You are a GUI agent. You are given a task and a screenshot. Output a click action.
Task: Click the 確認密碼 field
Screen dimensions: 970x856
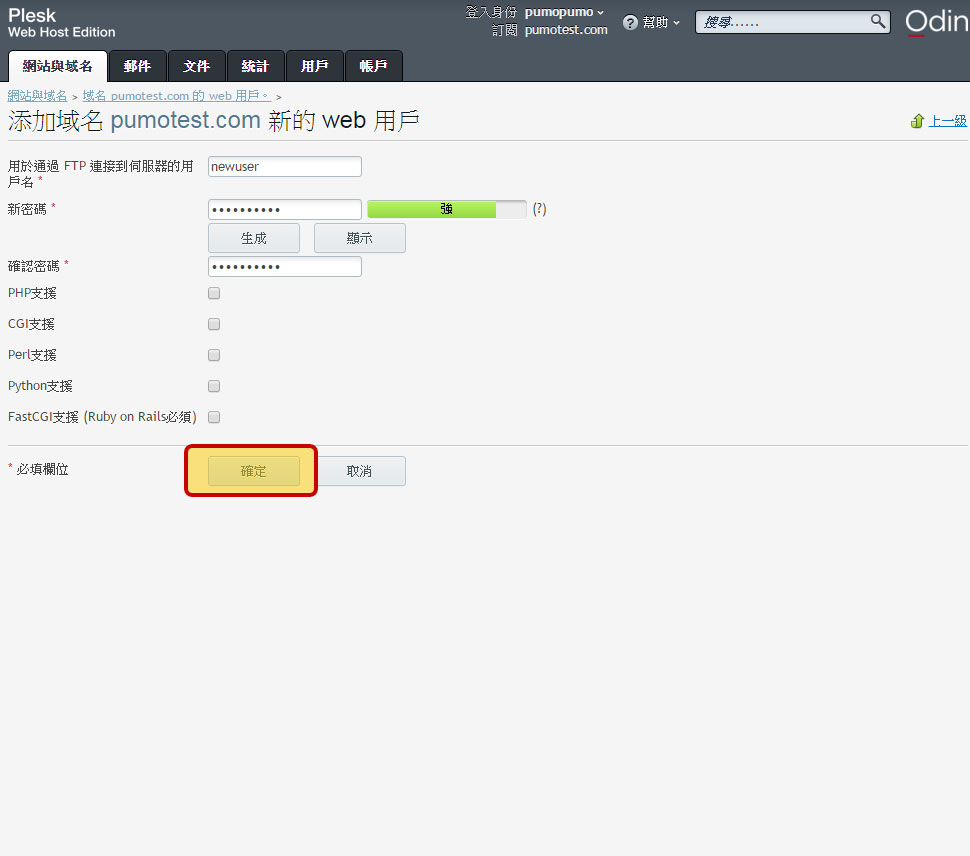tap(285, 267)
